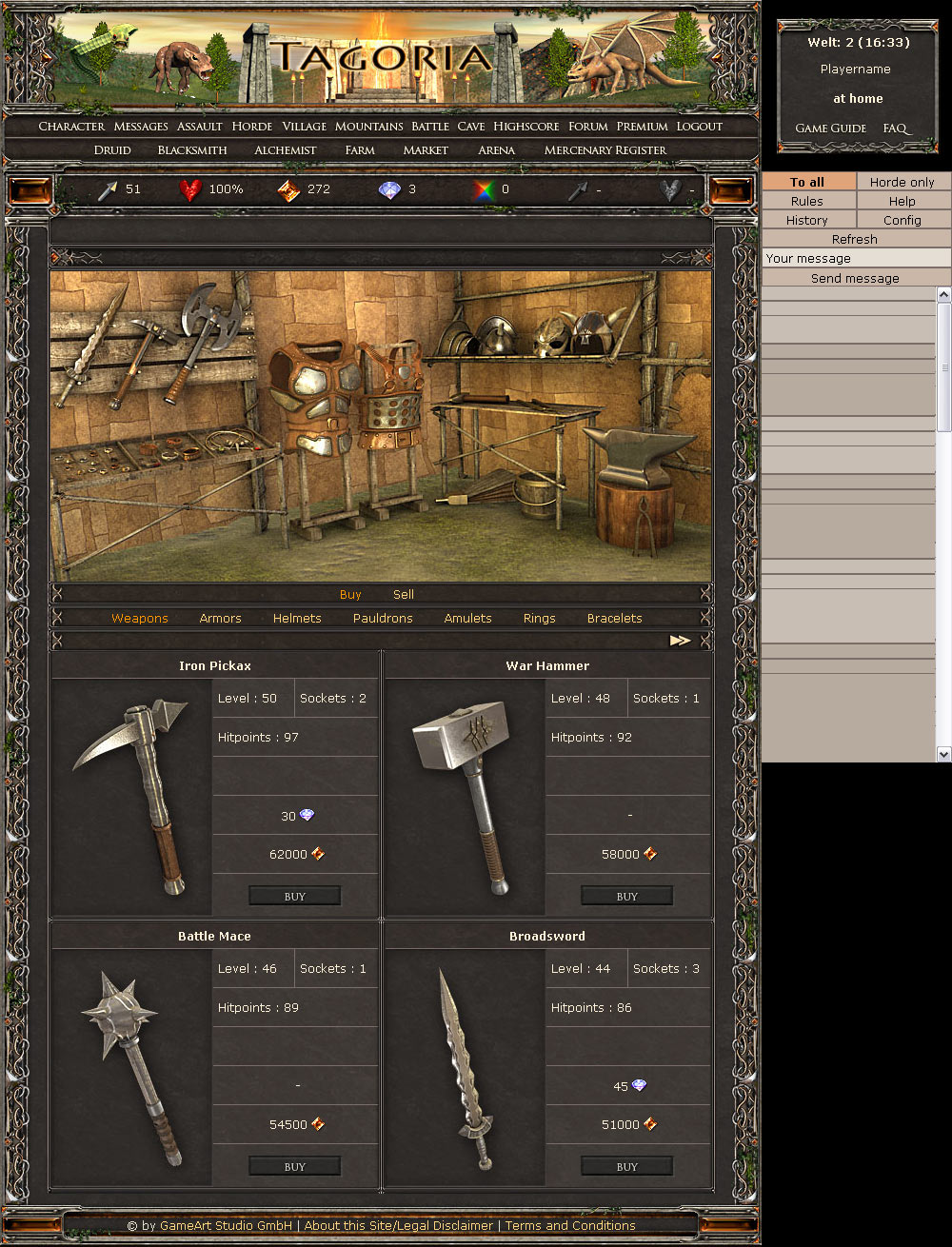The image size is (952, 1247).
Task: Open the Mercenary Register
Action: 605,149
